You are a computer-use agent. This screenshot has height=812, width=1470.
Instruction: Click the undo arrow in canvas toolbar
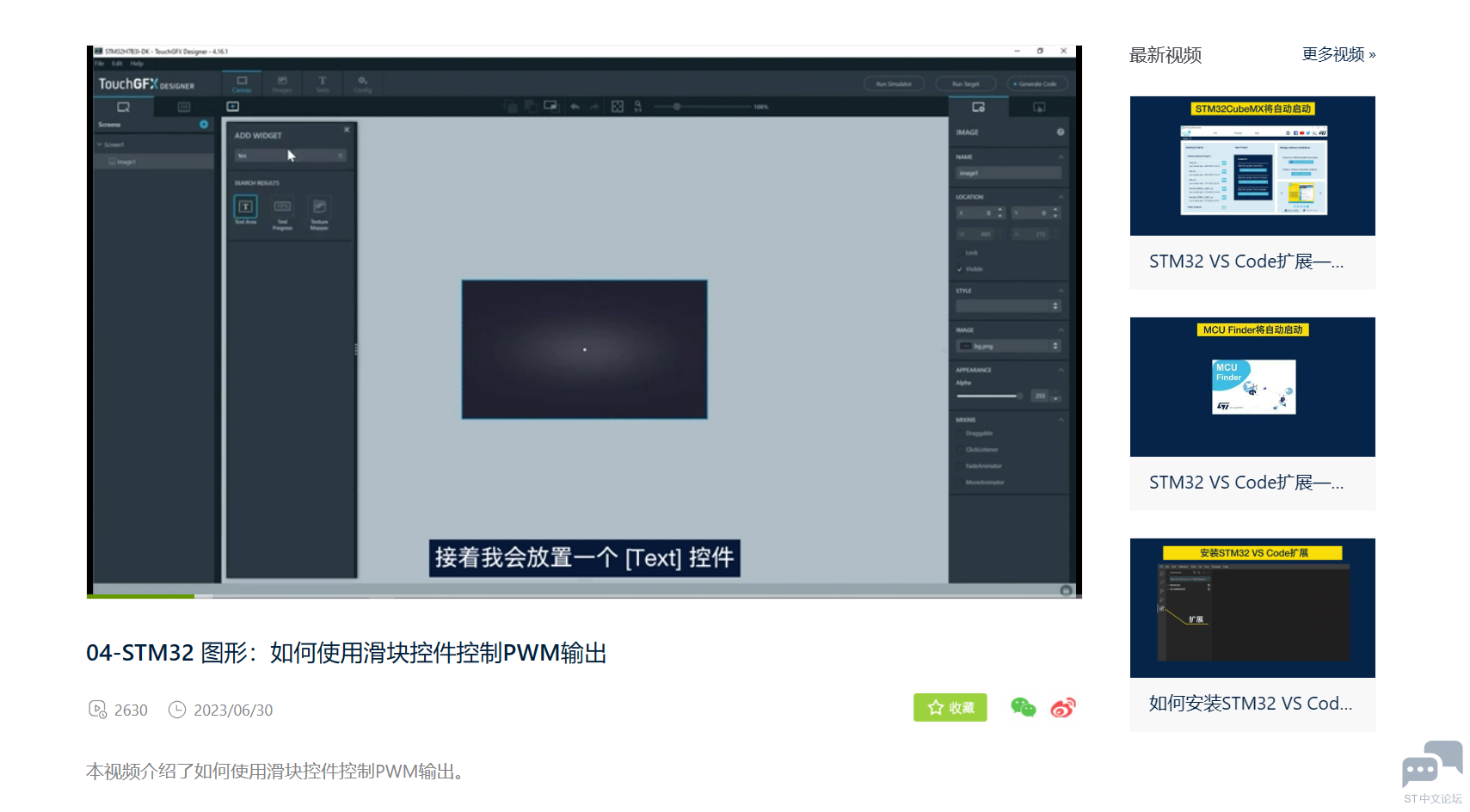(575, 107)
